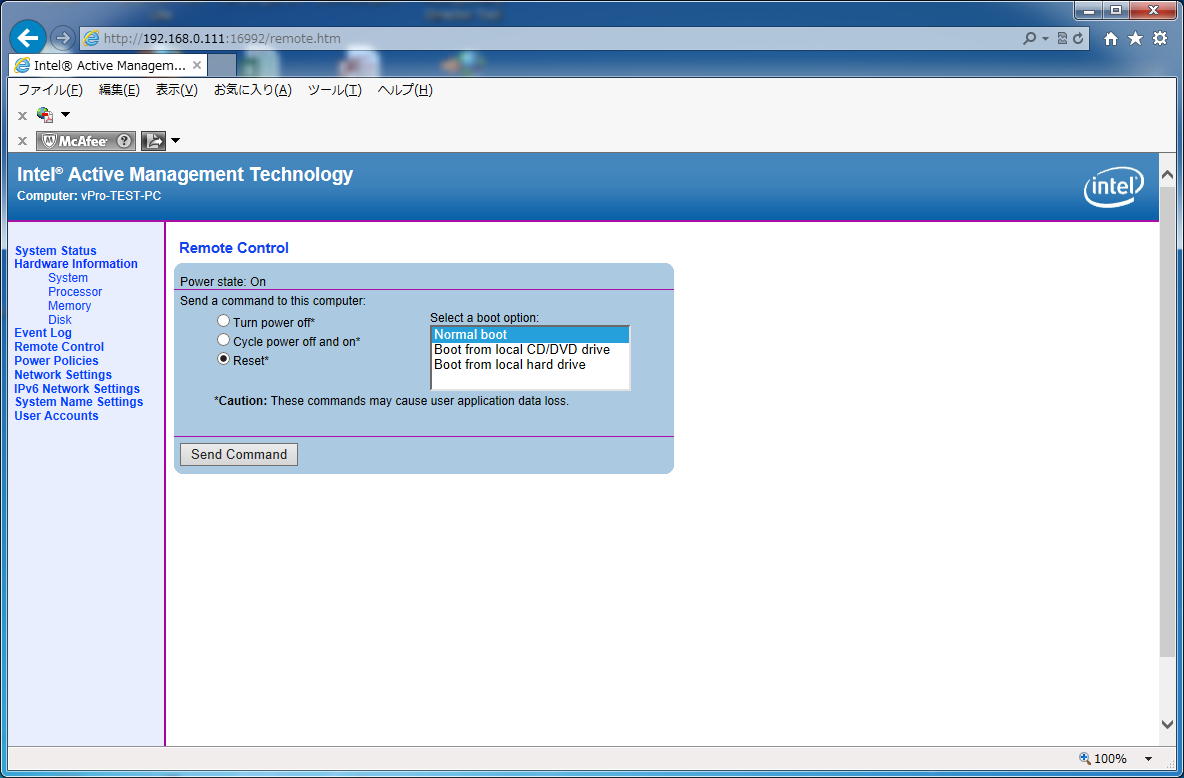Click the IE page icon in address bar
1184x778 pixels.
91,39
